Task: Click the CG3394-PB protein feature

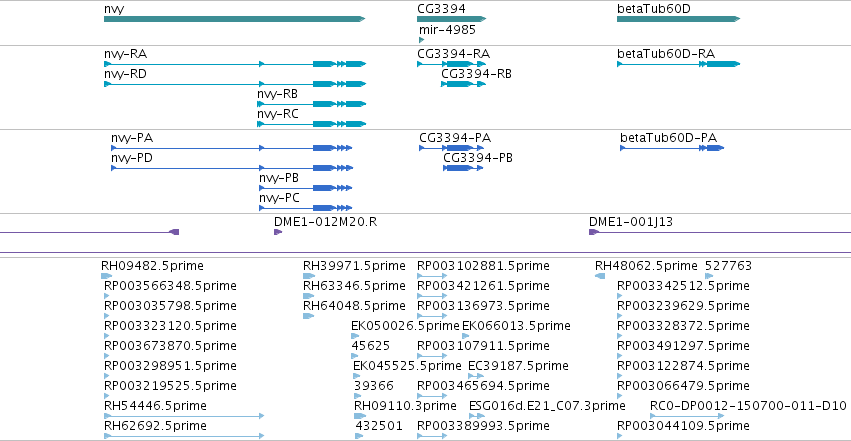Action: [463, 168]
